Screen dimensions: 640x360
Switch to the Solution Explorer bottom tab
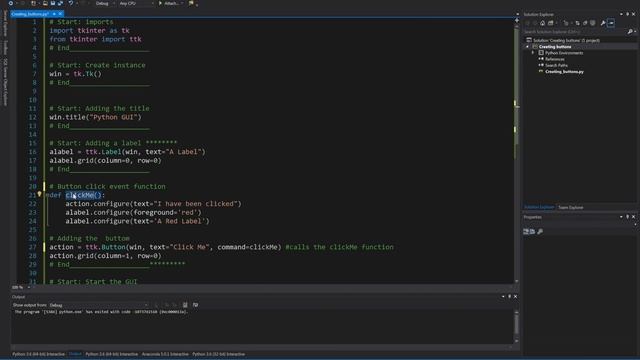pos(539,207)
